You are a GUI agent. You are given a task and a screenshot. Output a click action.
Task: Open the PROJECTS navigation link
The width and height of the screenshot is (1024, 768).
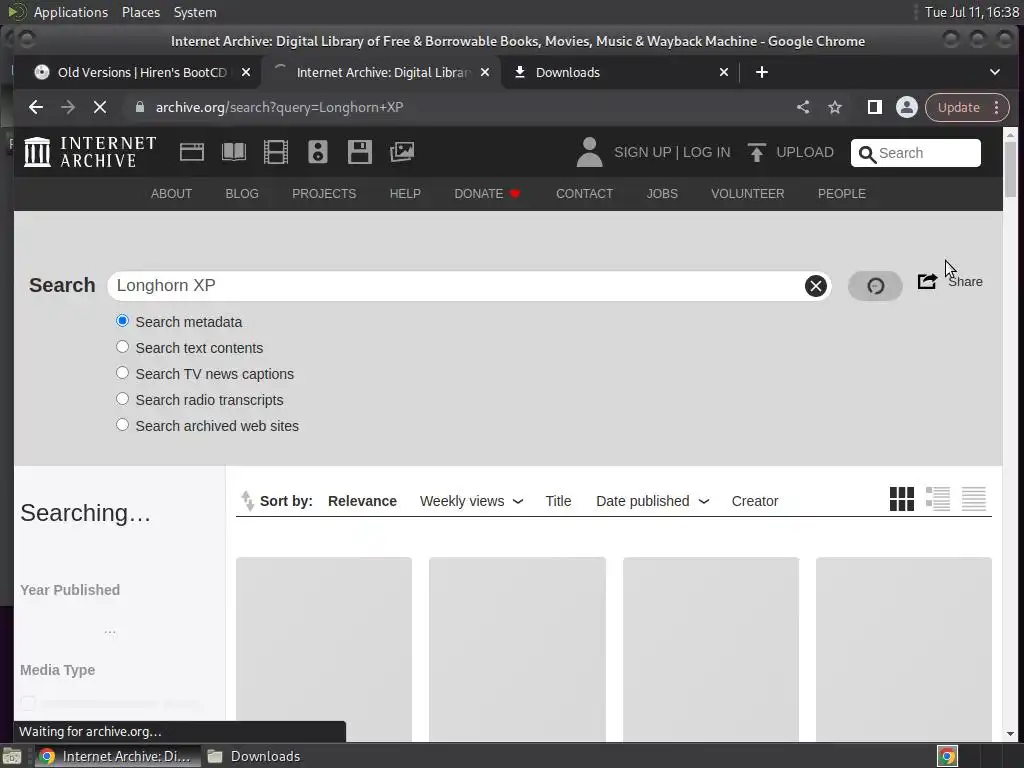tap(324, 194)
